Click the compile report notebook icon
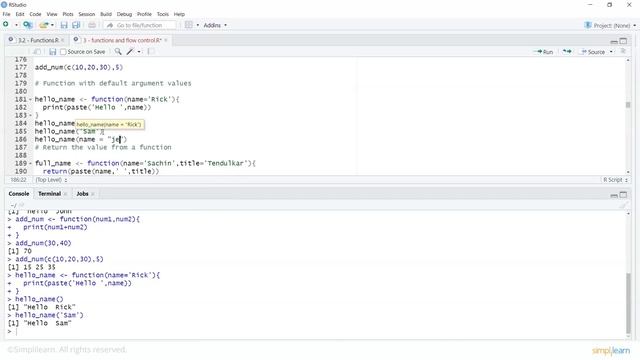 [x=151, y=51]
